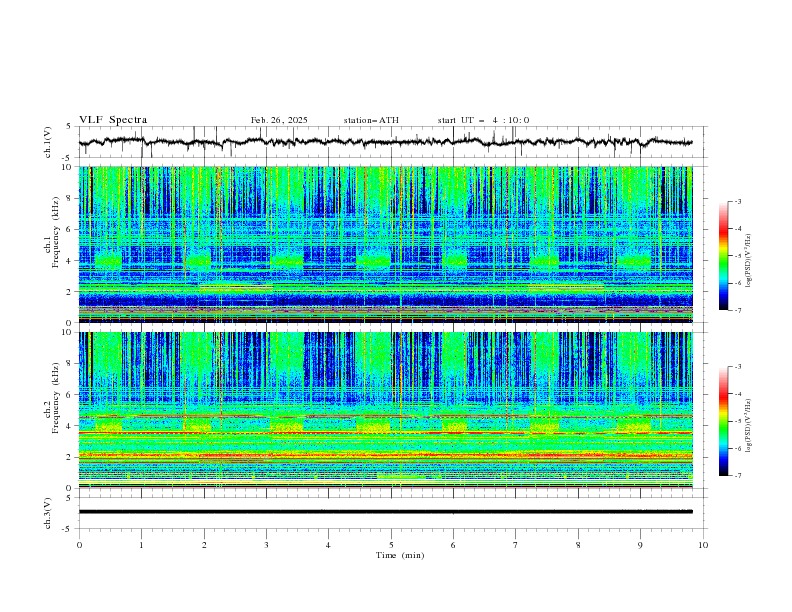792x612 pixels.
Task: Click the time axis tick label '10'
Action: (x=703, y=545)
